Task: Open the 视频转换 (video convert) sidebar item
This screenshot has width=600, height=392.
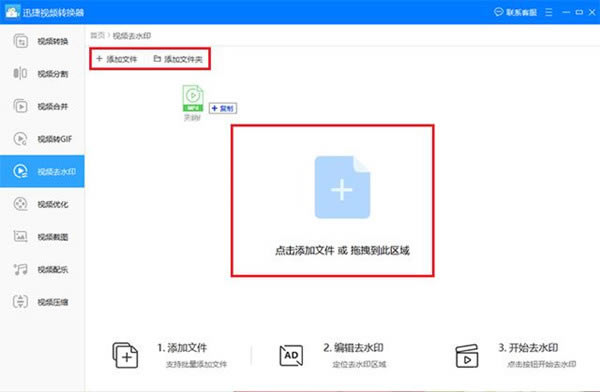Action: tap(42, 41)
